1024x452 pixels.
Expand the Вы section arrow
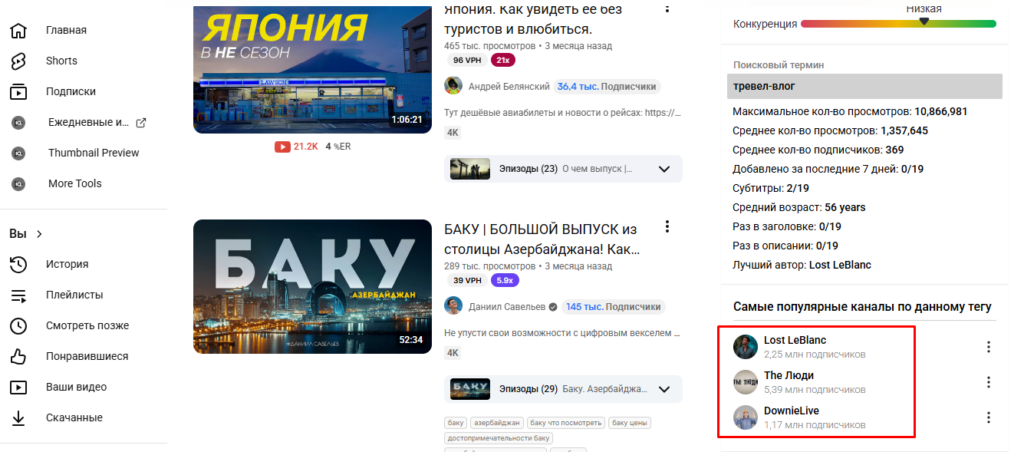click(x=39, y=234)
